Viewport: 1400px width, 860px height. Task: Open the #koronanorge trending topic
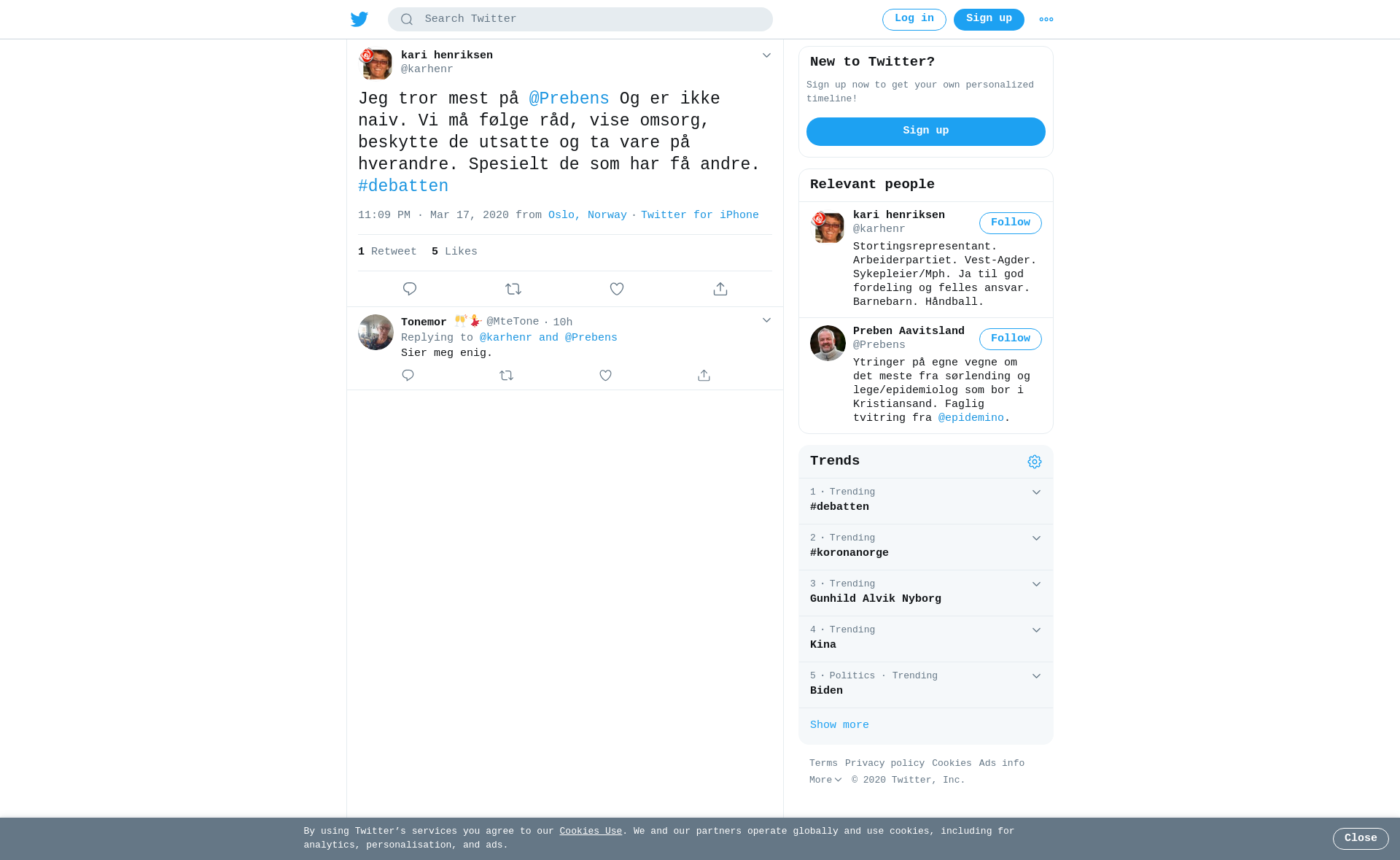(x=849, y=553)
